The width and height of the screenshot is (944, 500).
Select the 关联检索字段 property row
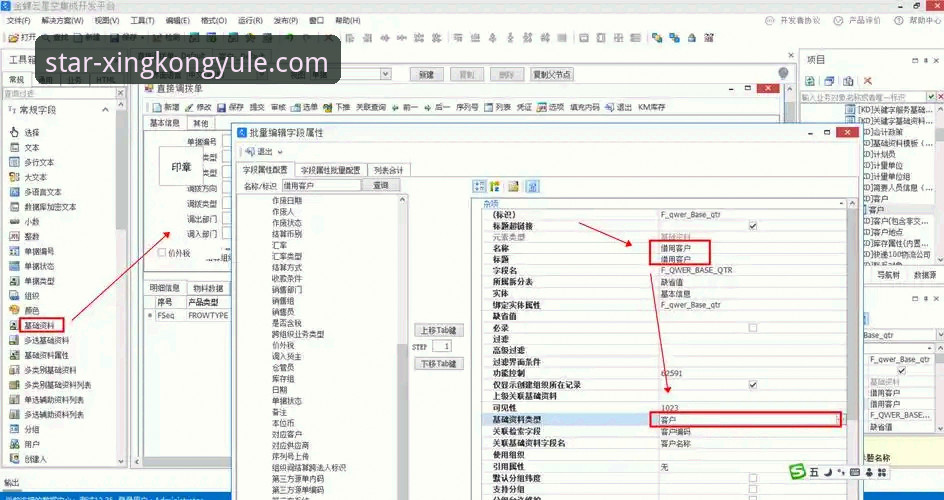665,431
